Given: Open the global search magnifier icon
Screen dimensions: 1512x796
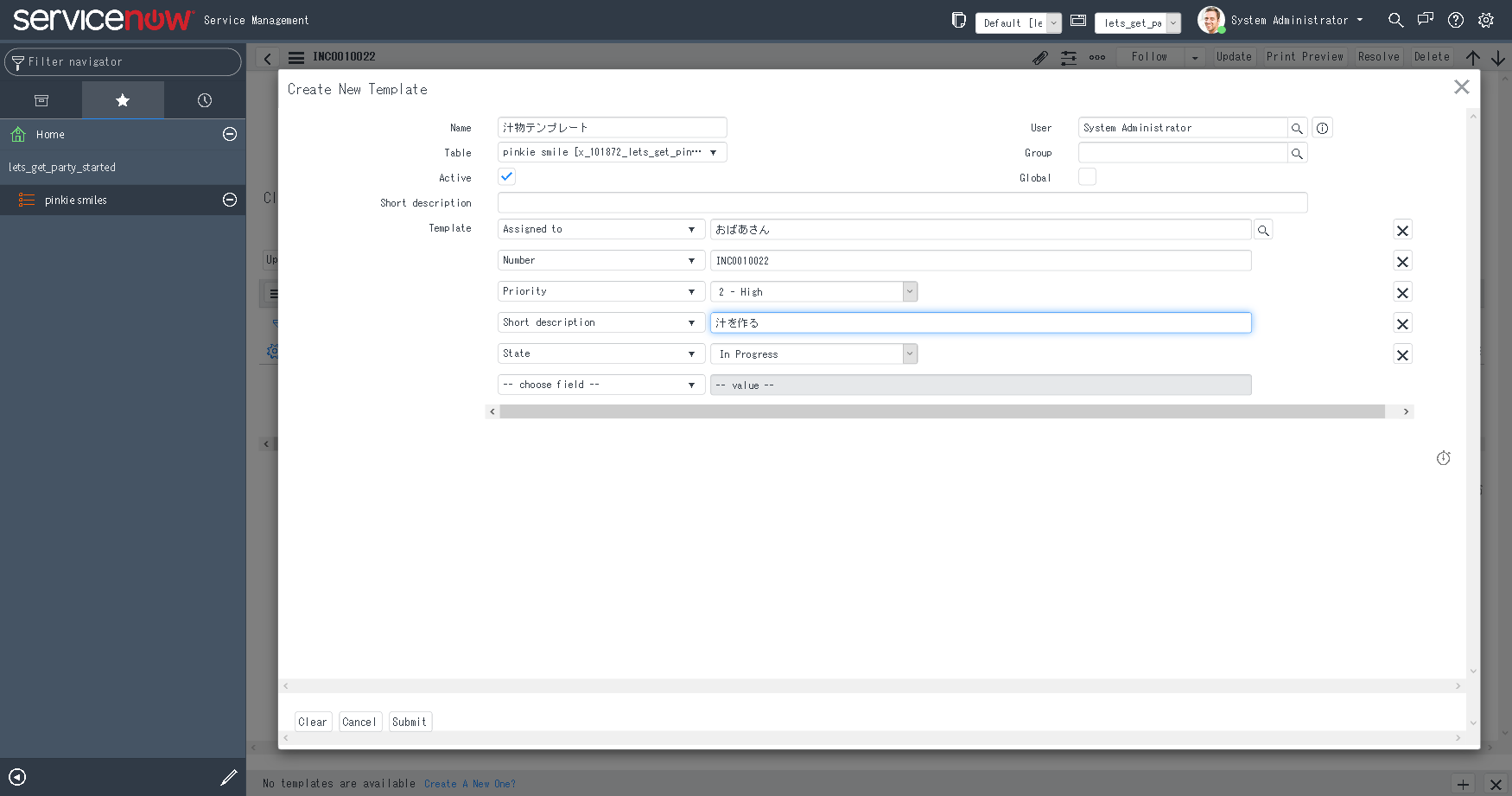Looking at the screenshot, I should click(1395, 19).
